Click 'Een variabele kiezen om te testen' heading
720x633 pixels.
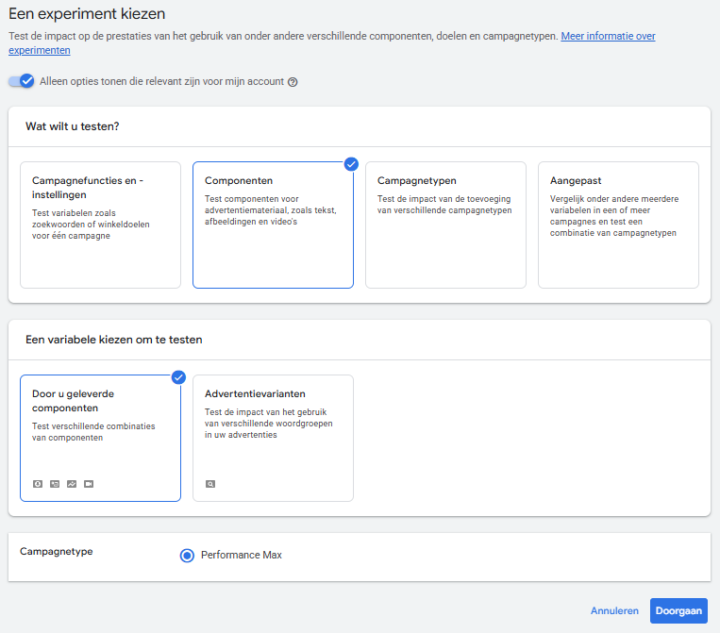click(114, 340)
